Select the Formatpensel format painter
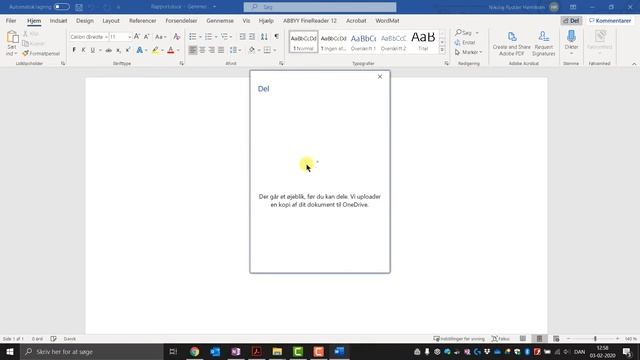This screenshot has height=360, width=640. [x=41, y=53]
